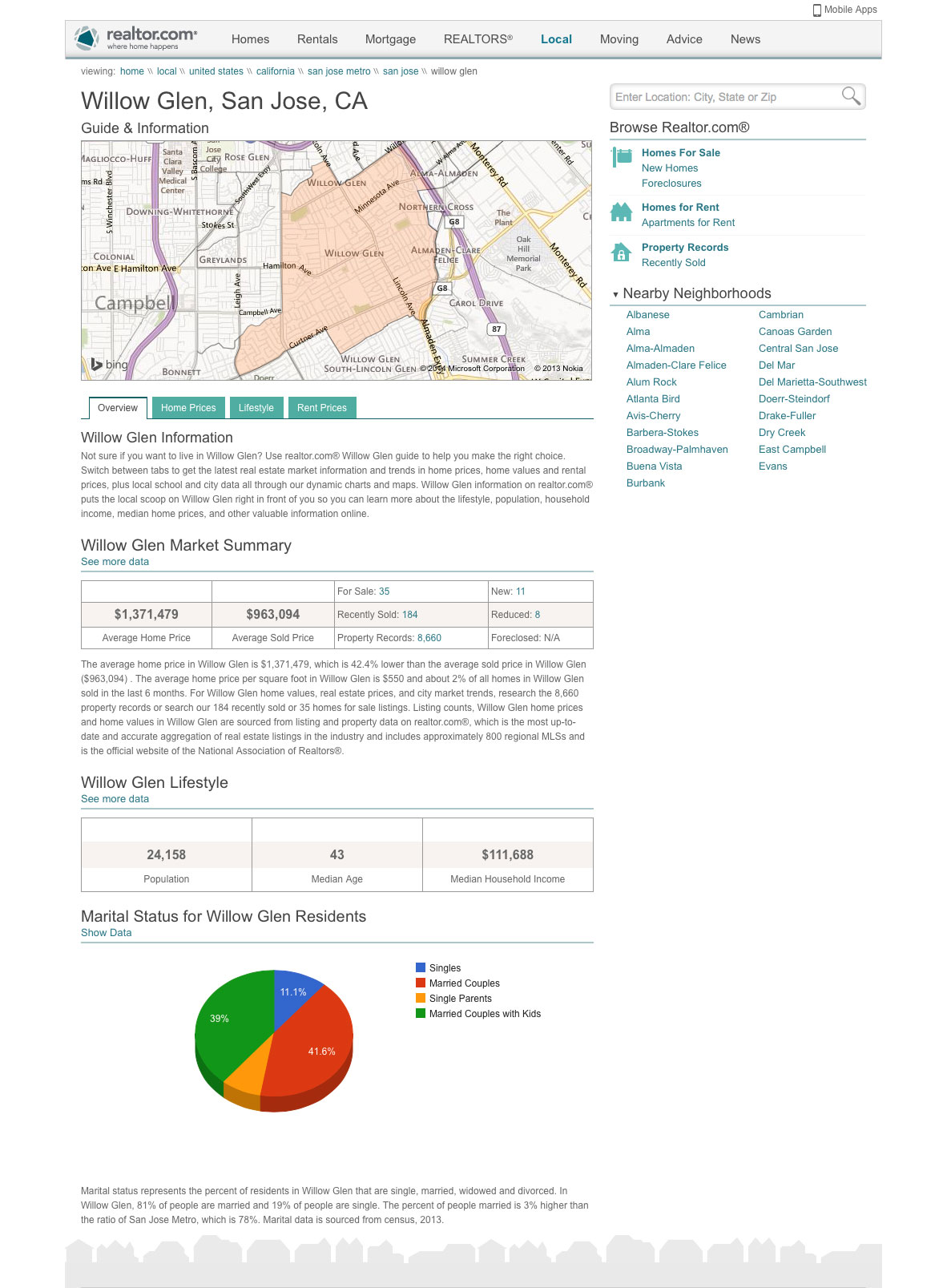Image resolution: width=947 pixels, height=1288 pixels.
Task: Open the News menu item
Action: [745, 39]
